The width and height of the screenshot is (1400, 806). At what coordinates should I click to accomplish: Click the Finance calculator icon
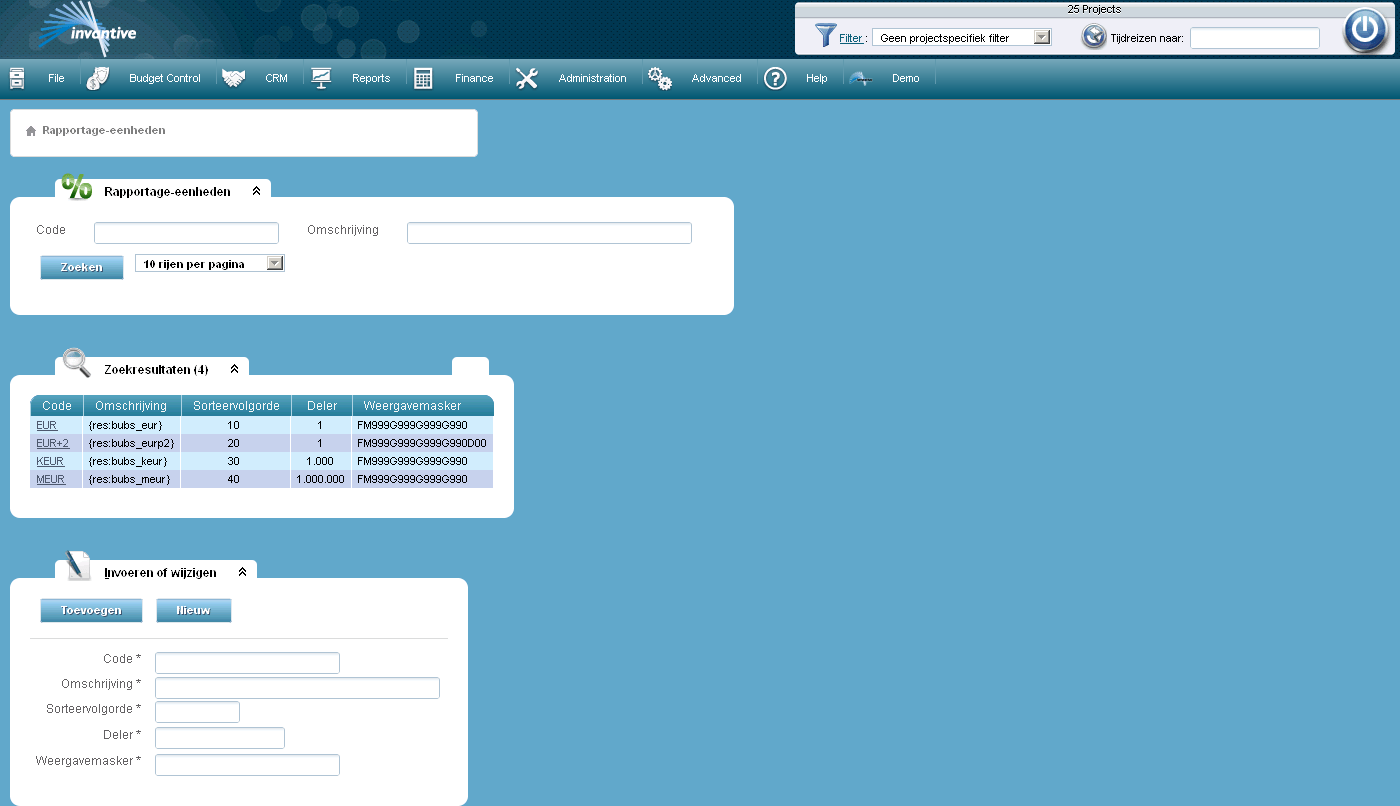pyautogui.click(x=423, y=78)
